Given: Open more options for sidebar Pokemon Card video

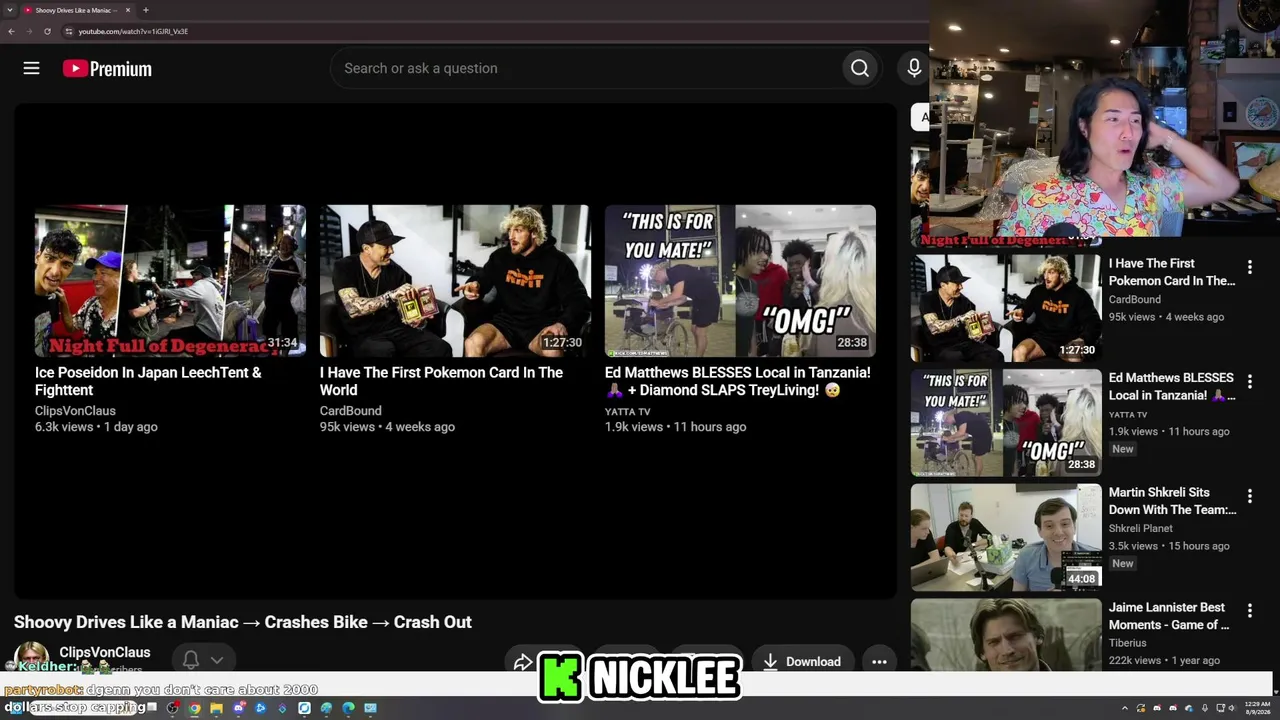Looking at the screenshot, I should [x=1249, y=267].
